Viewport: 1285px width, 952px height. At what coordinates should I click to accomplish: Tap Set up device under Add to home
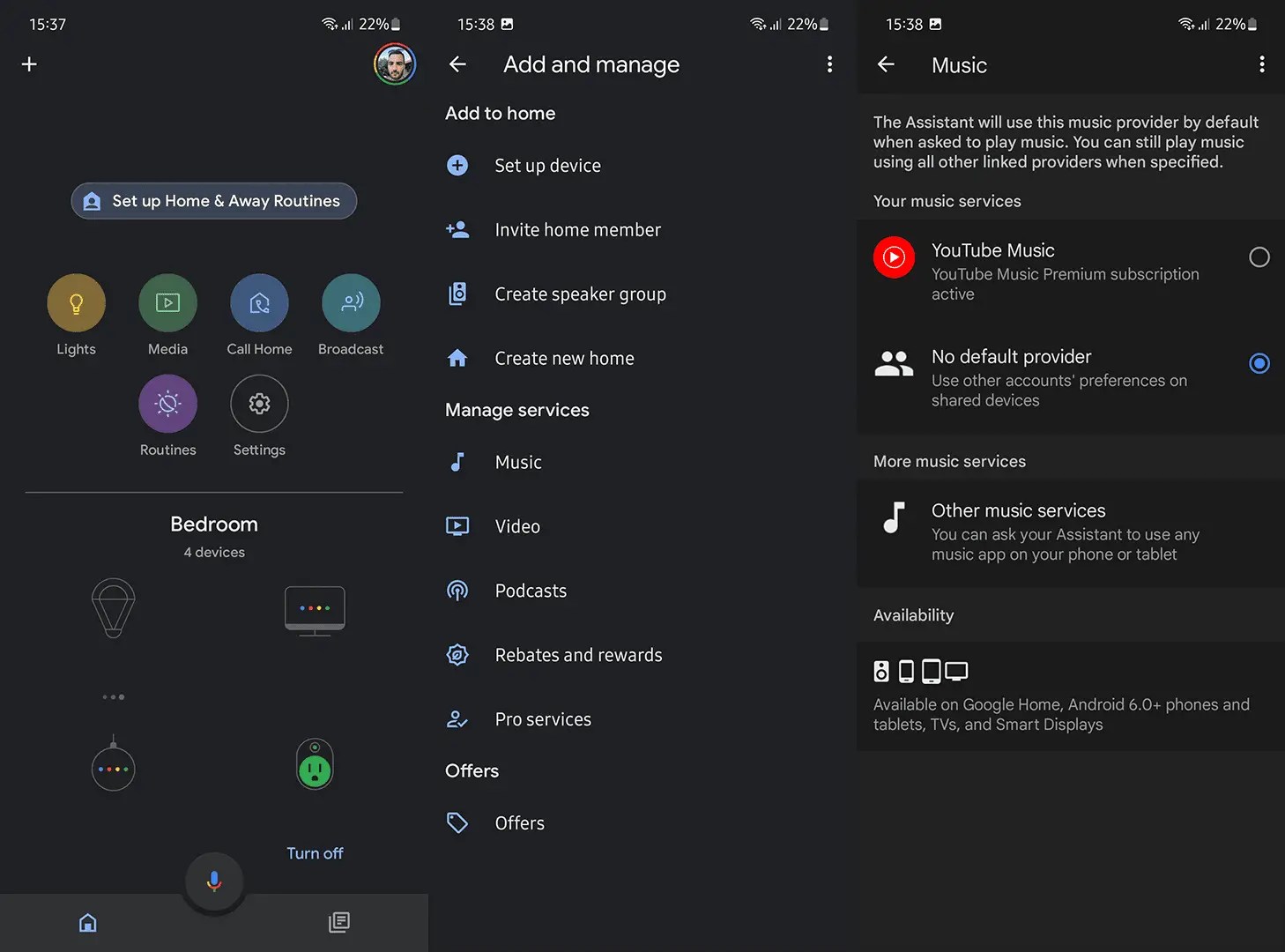click(547, 165)
